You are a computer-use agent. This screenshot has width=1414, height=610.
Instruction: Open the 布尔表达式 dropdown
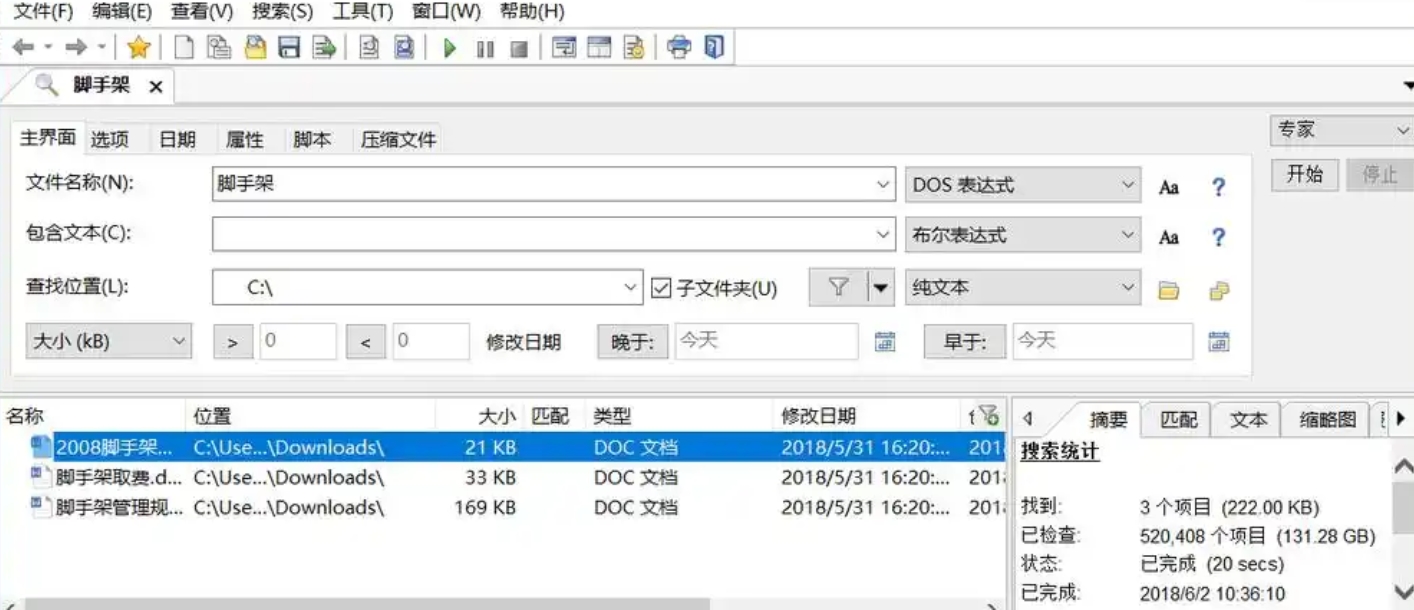point(1128,235)
